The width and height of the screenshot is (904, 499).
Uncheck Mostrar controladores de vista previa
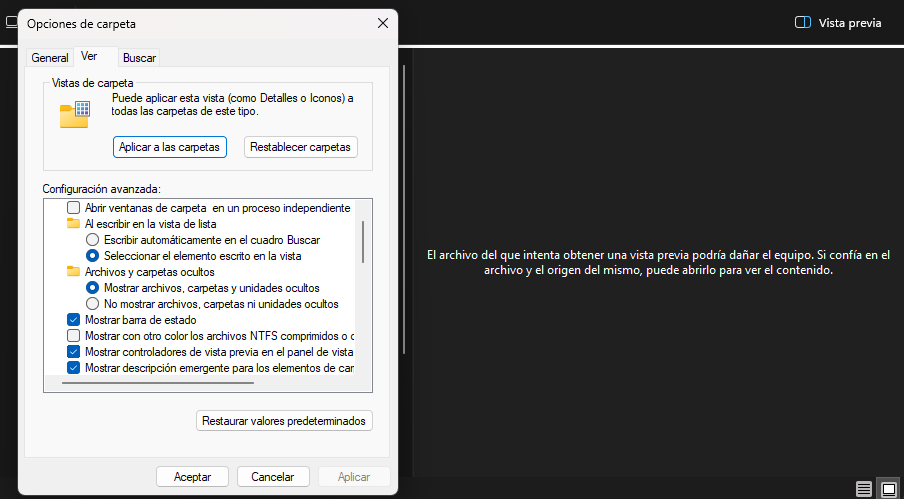73,351
